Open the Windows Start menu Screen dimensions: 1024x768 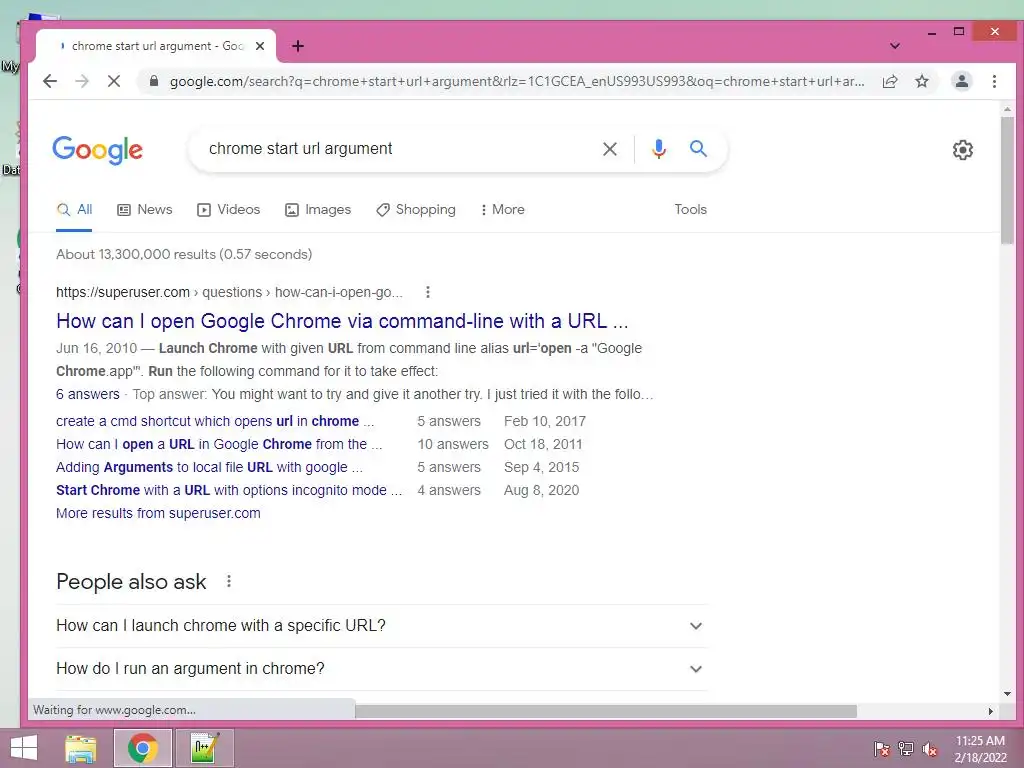24,748
